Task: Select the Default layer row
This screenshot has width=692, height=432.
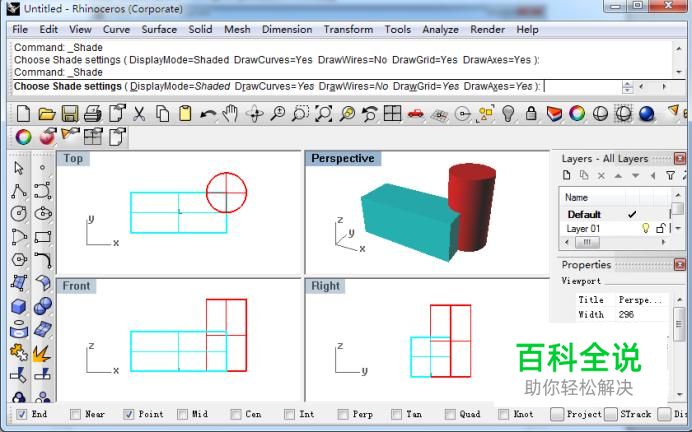Action: [617, 214]
